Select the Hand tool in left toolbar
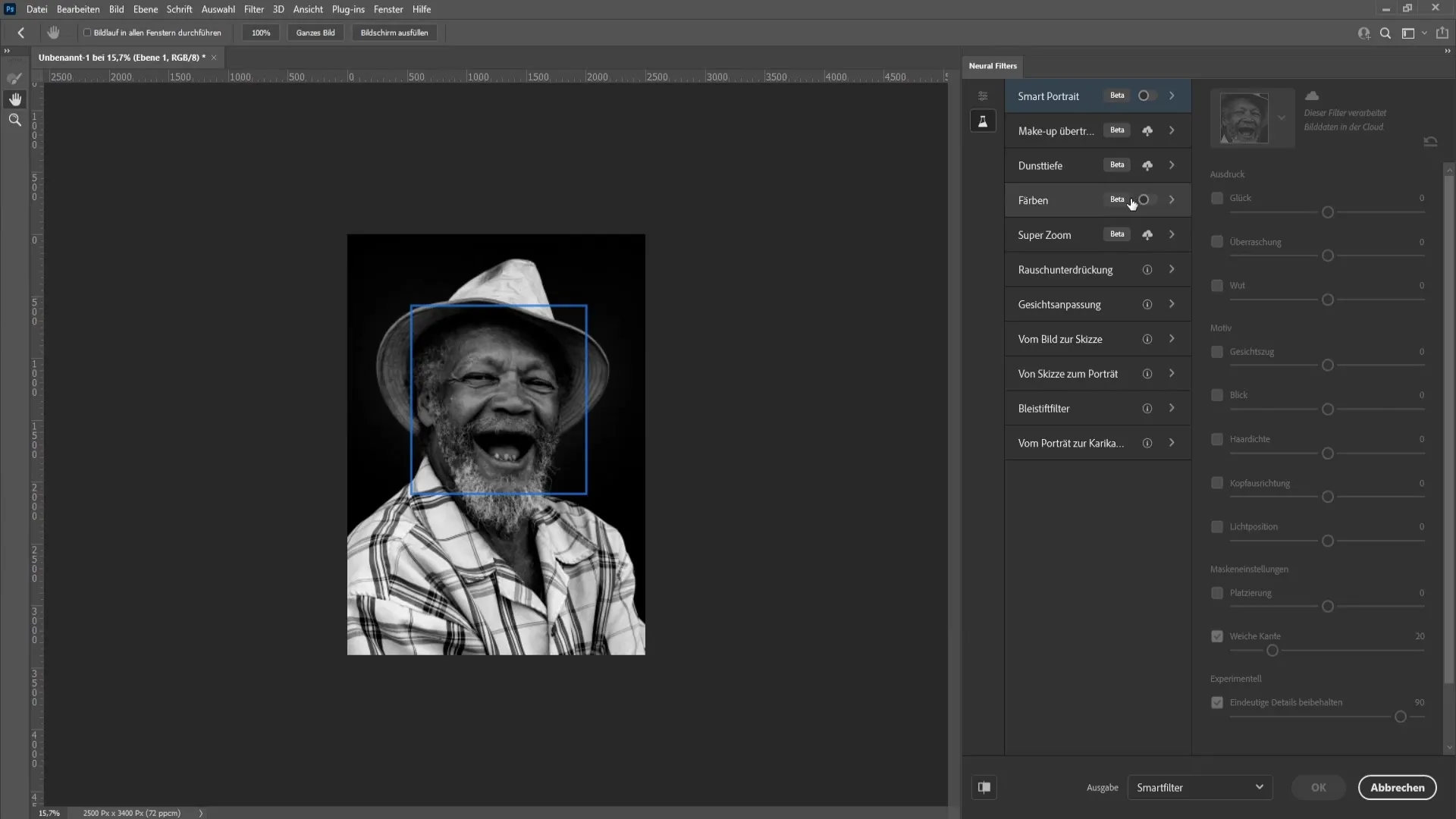This screenshot has width=1456, height=819. (x=15, y=99)
